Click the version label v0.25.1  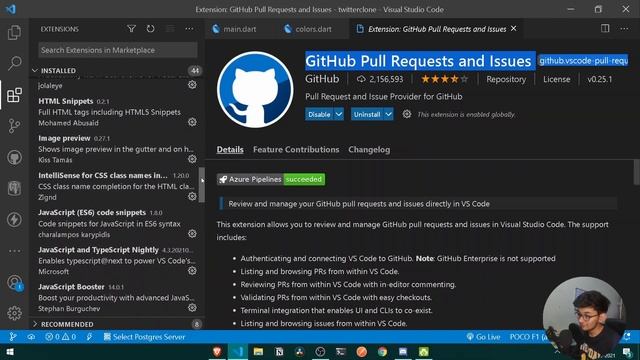[x=600, y=79]
